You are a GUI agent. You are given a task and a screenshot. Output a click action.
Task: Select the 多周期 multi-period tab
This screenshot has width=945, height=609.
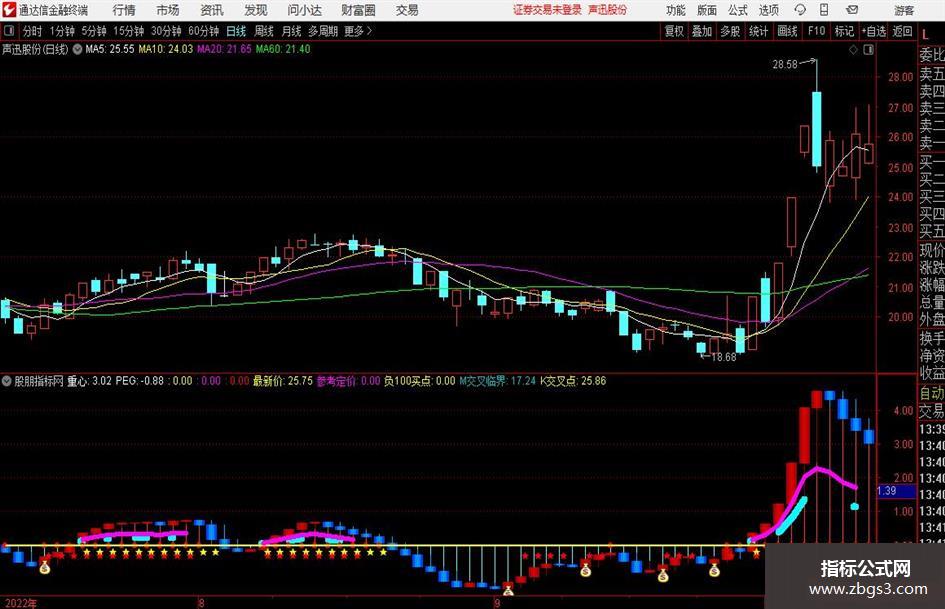[x=322, y=31]
